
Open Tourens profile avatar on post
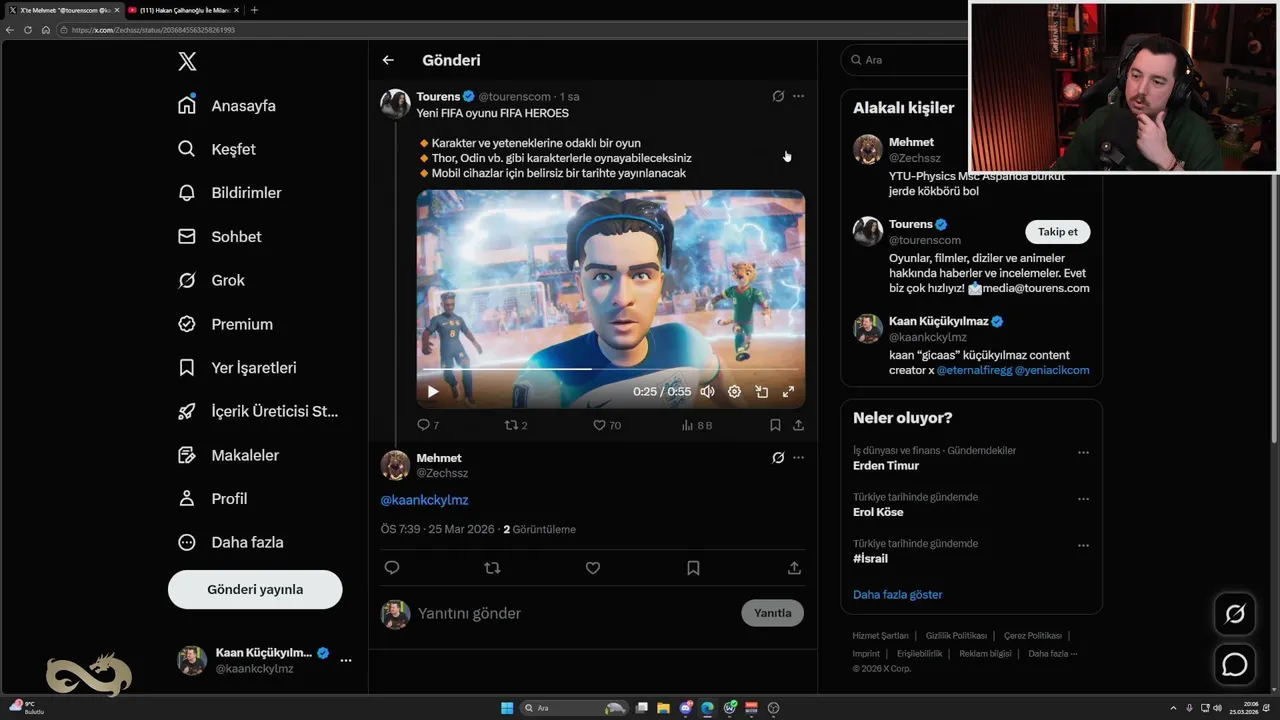tap(395, 104)
